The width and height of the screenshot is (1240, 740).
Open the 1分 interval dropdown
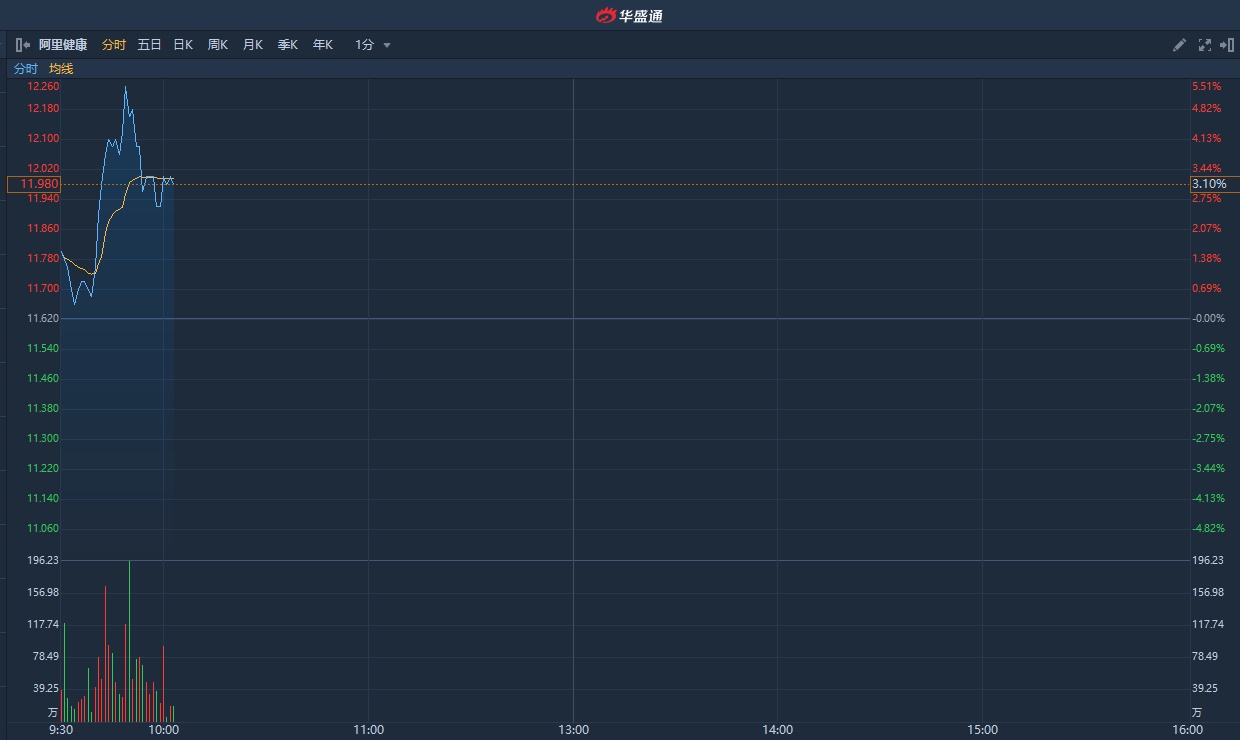(372, 45)
